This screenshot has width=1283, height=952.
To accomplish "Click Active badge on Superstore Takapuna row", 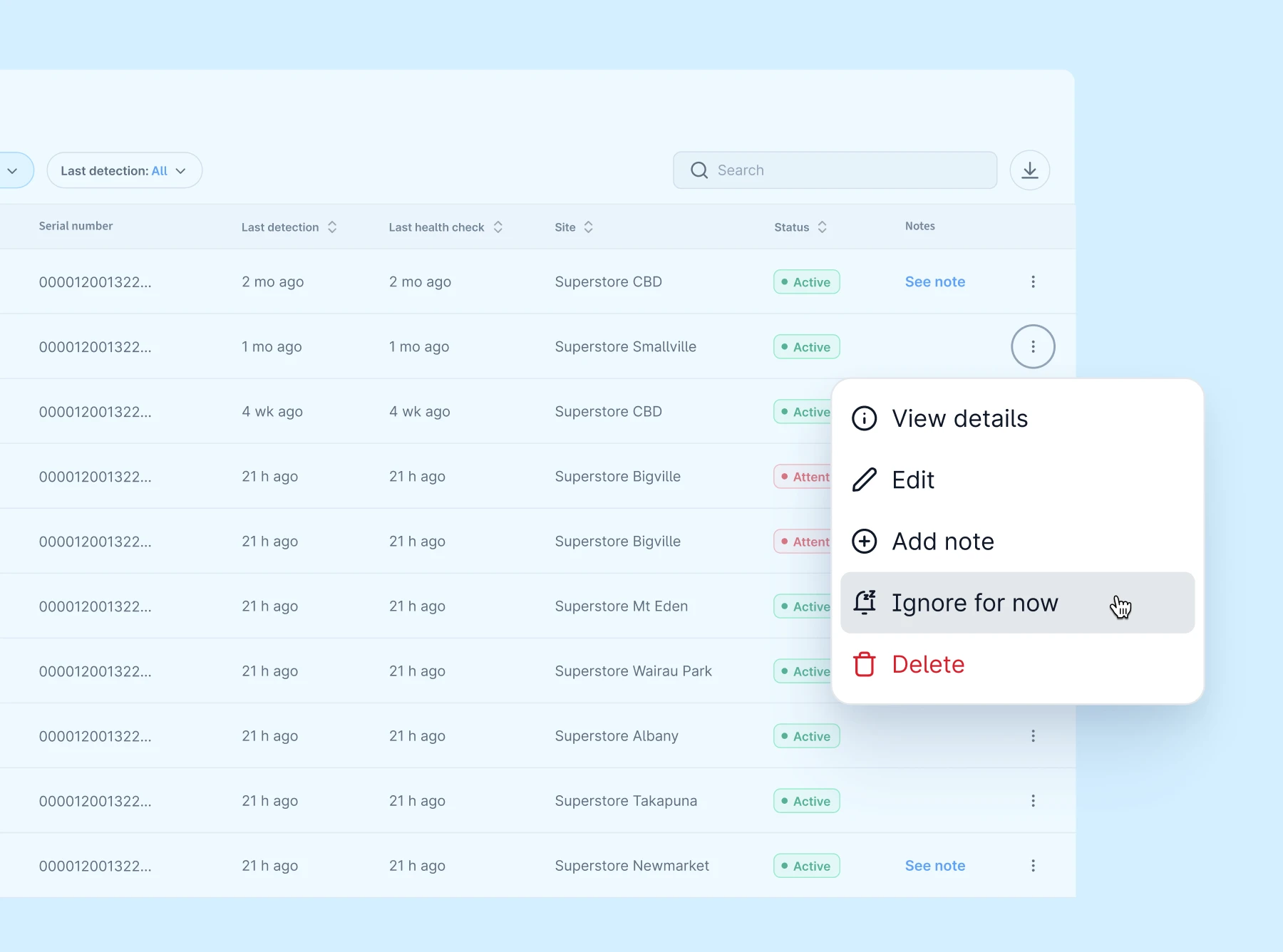I will pos(807,801).
